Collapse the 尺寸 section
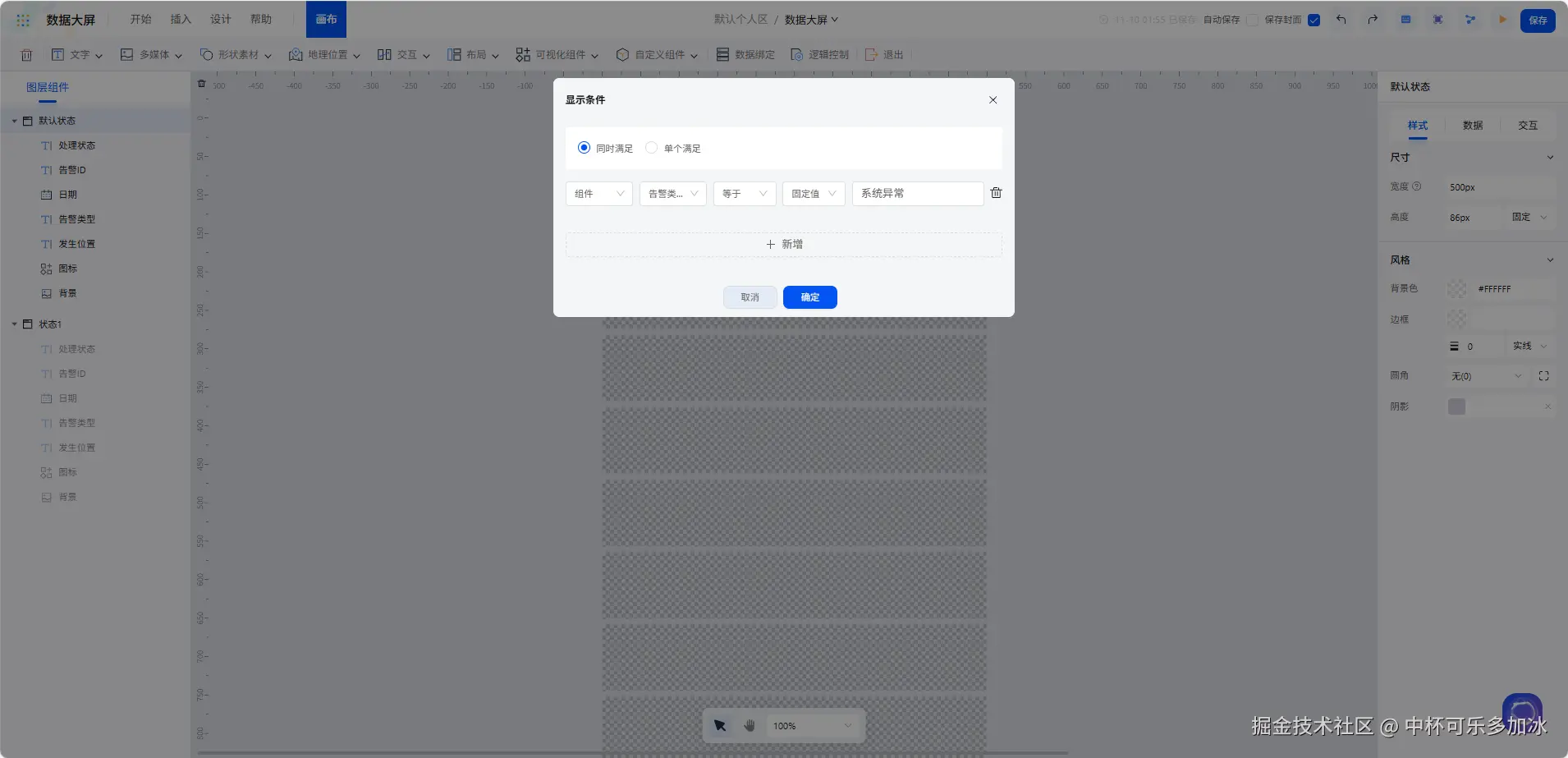1568x758 pixels. (1550, 158)
